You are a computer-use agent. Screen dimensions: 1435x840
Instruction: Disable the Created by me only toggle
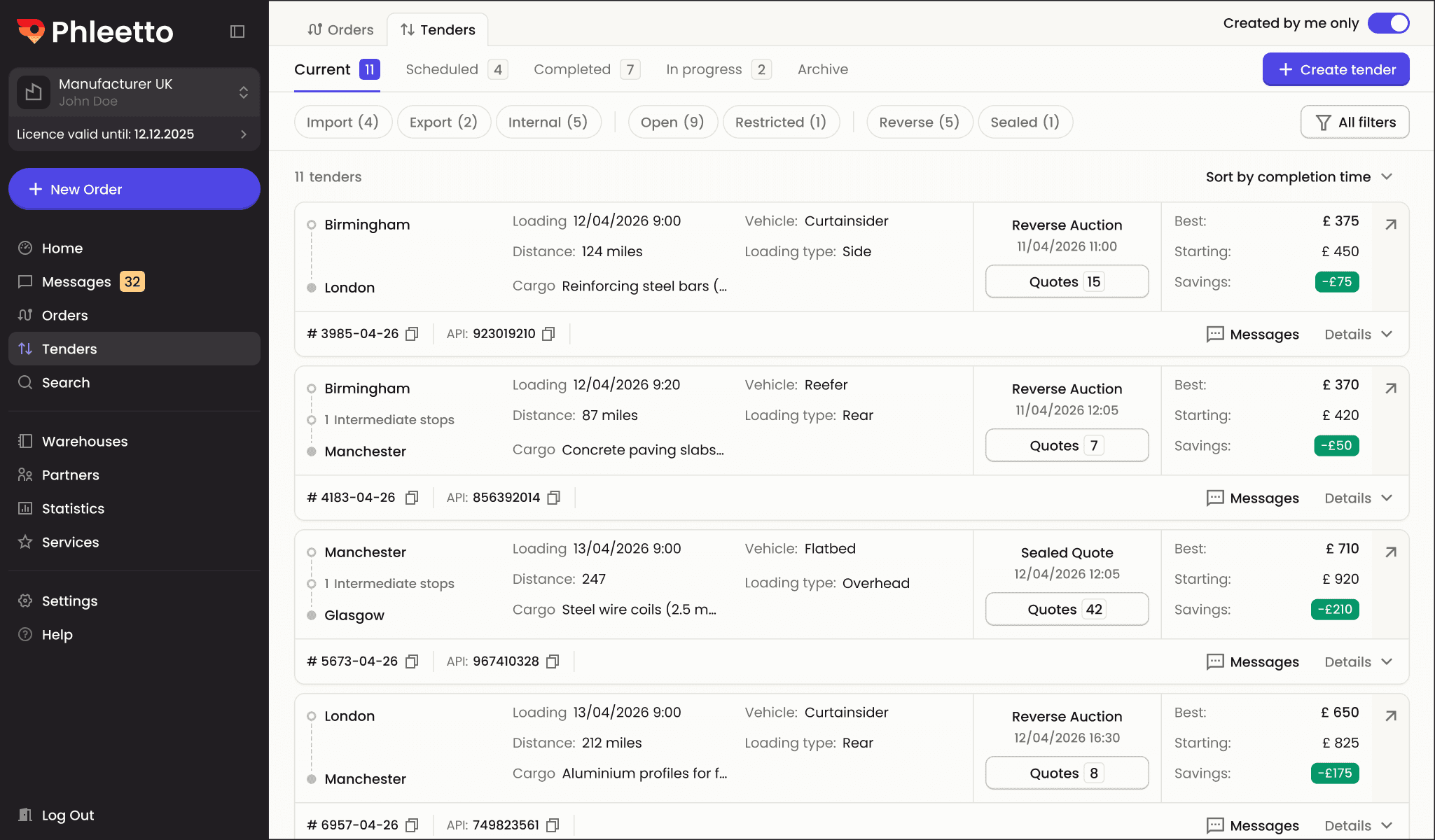(x=1388, y=23)
